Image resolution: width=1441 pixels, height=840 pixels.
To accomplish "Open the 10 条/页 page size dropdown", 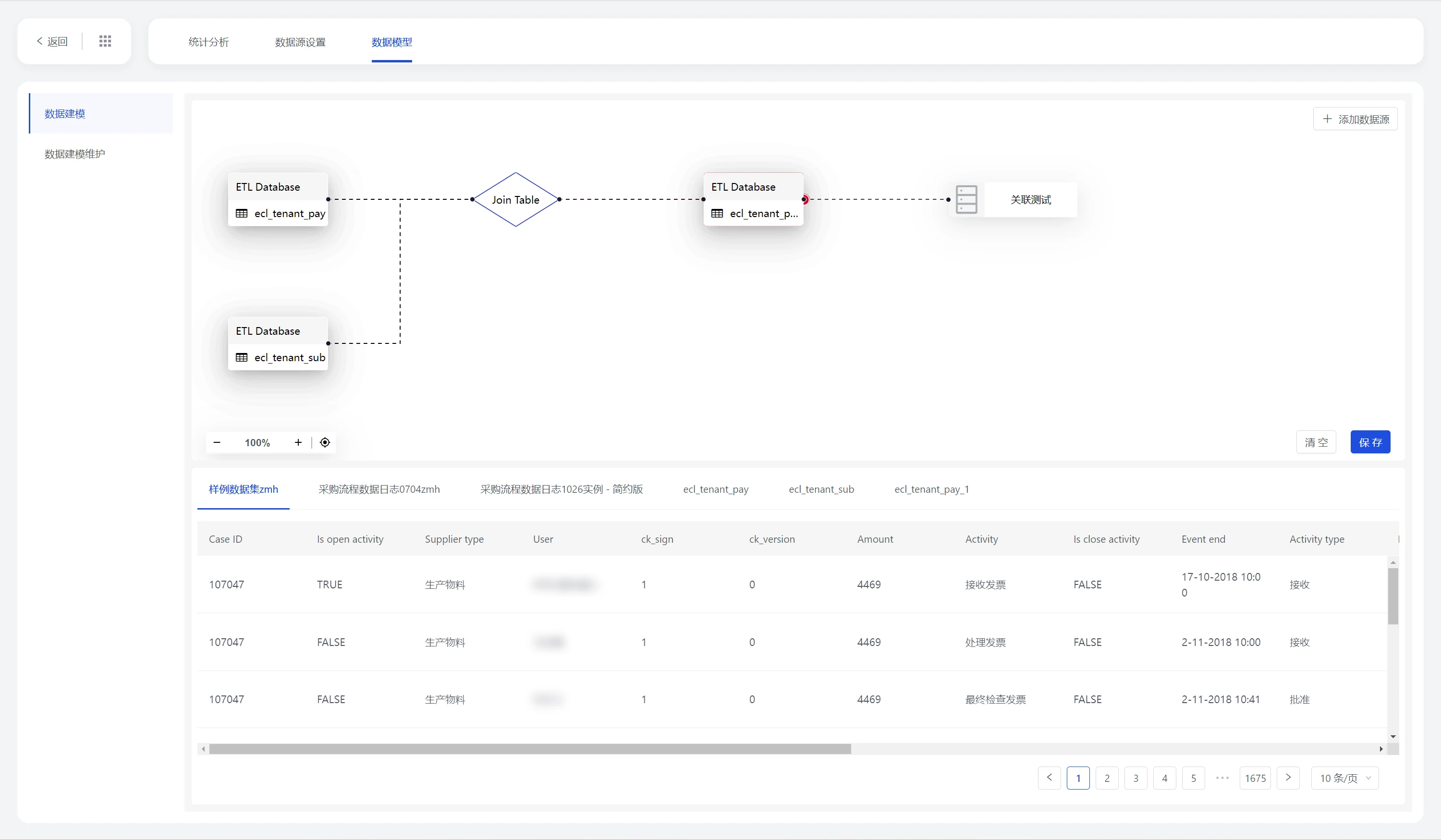I will coord(1345,778).
